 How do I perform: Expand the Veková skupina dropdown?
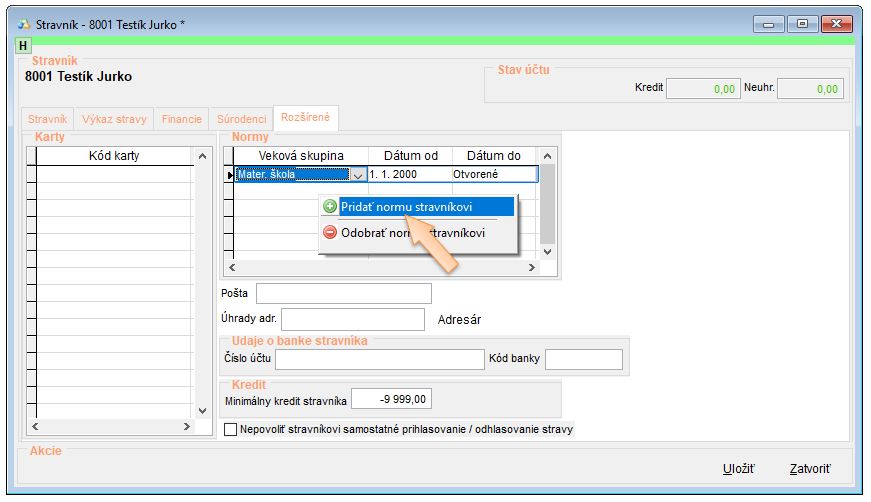coord(359,174)
